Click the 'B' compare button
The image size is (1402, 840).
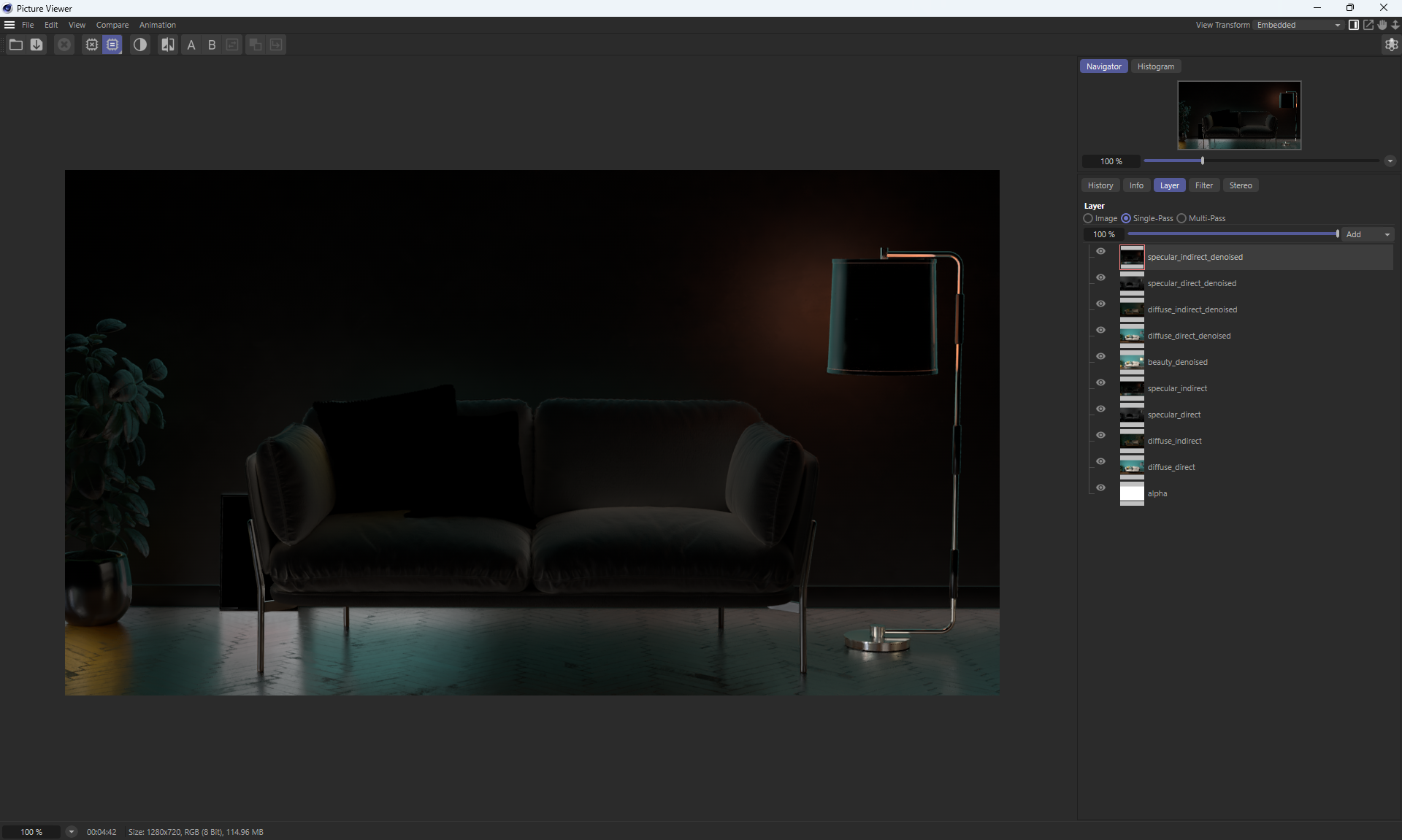(212, 45)
